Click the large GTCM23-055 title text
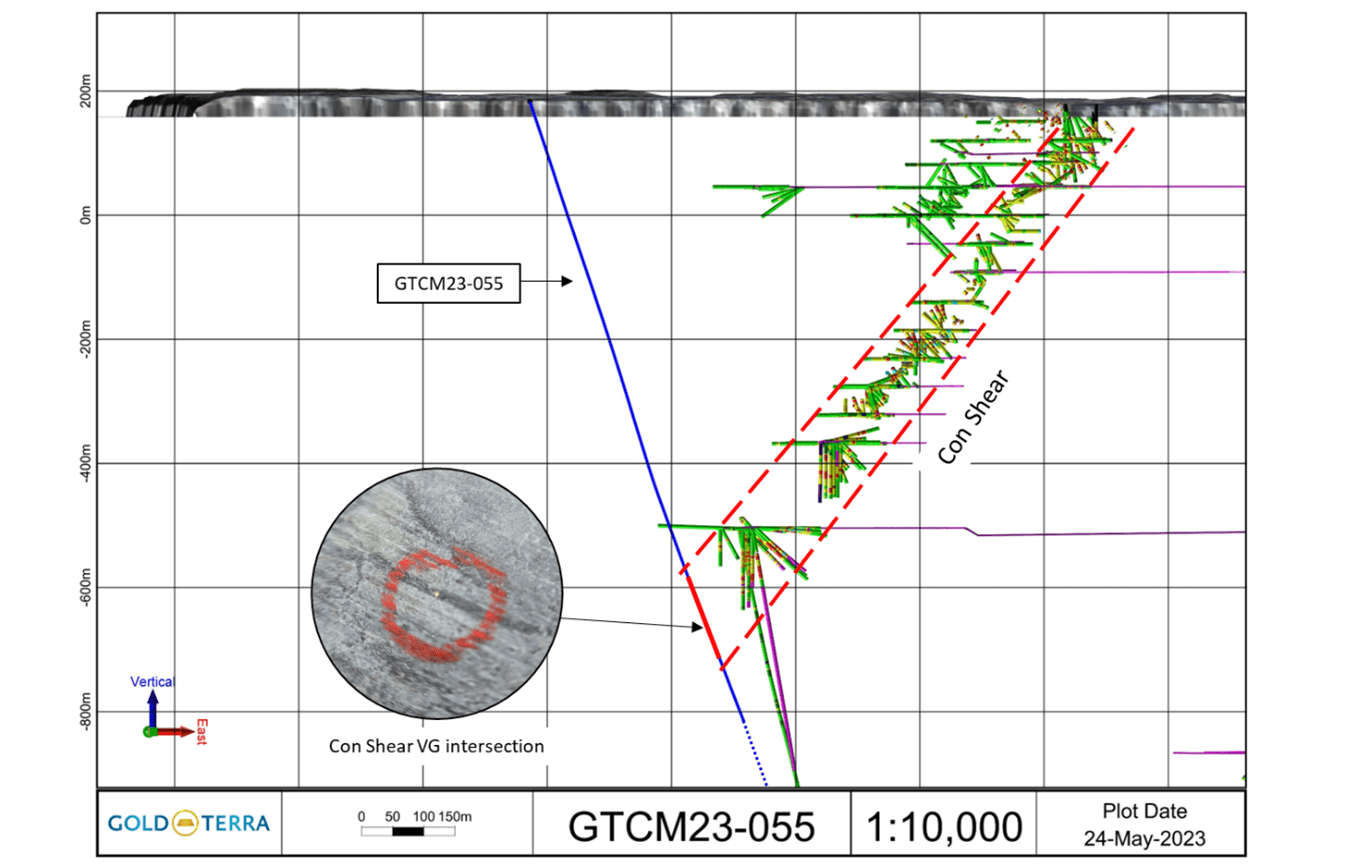 point(691,826)
